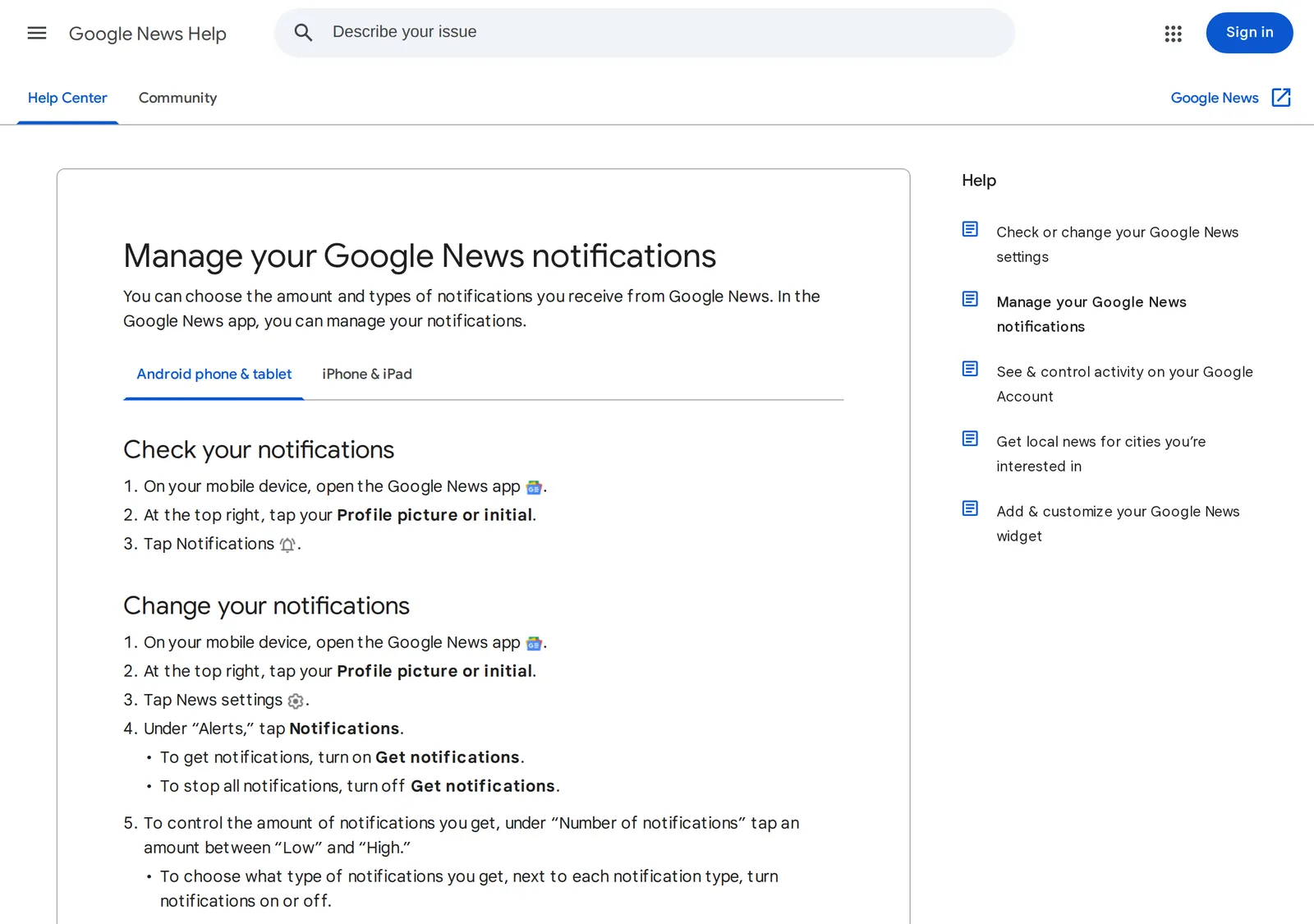Screen dimensions: 1314x924
Task: Select the Android phone & tablet tab
Action: click(x=214, y=375)
